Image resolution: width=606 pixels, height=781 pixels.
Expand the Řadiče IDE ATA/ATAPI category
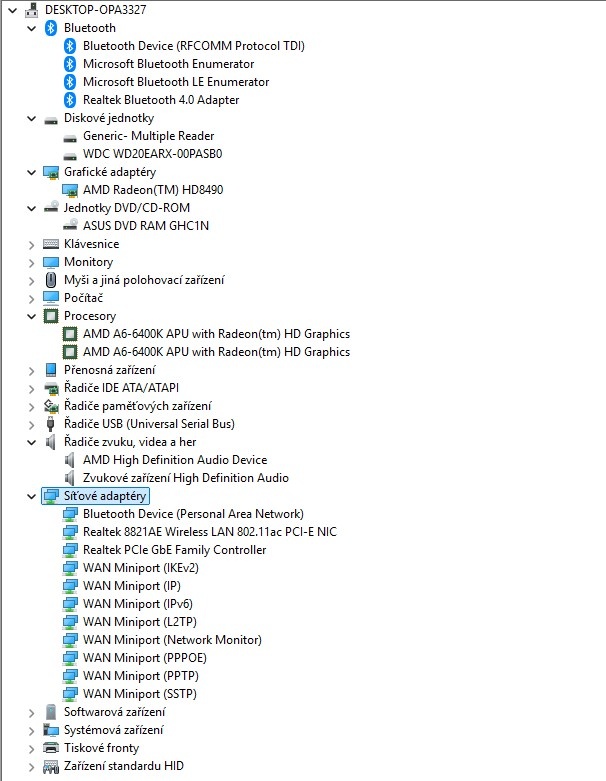[x=31, y=389]
